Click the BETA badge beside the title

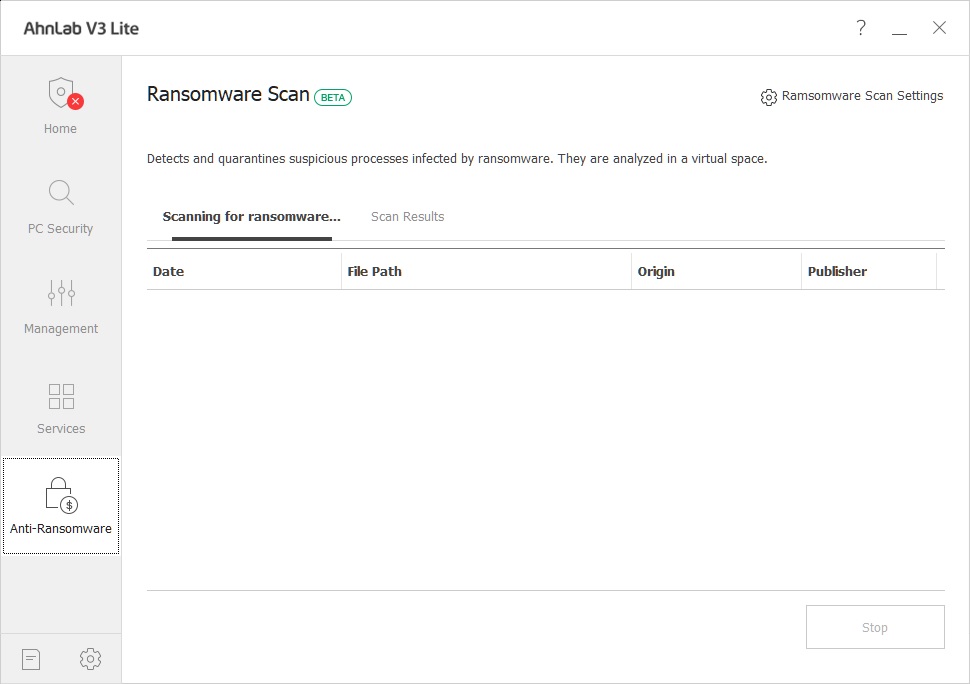(x=333, y=97)
